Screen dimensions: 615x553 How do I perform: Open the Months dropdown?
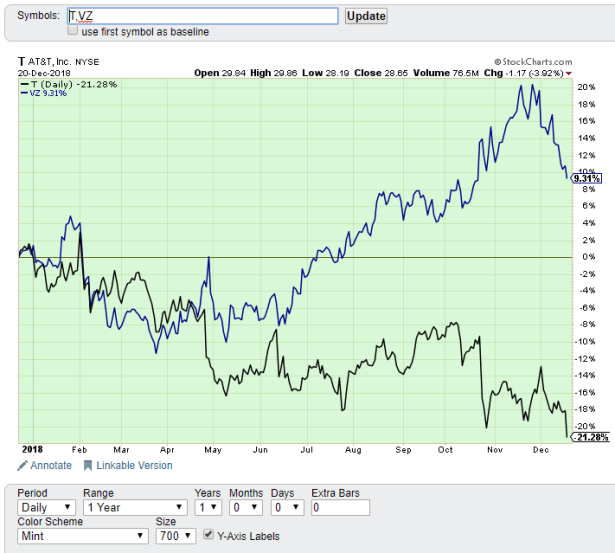[246, 508]
